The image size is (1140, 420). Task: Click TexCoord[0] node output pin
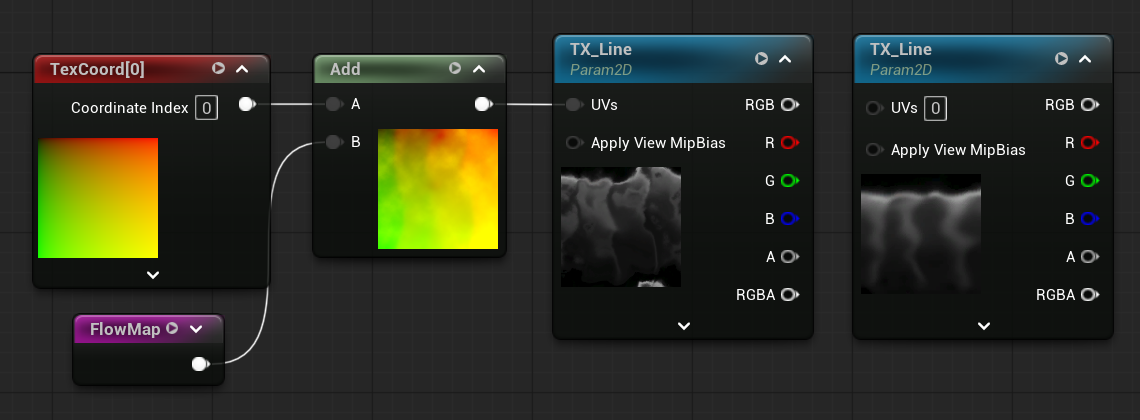coord(247,105)
